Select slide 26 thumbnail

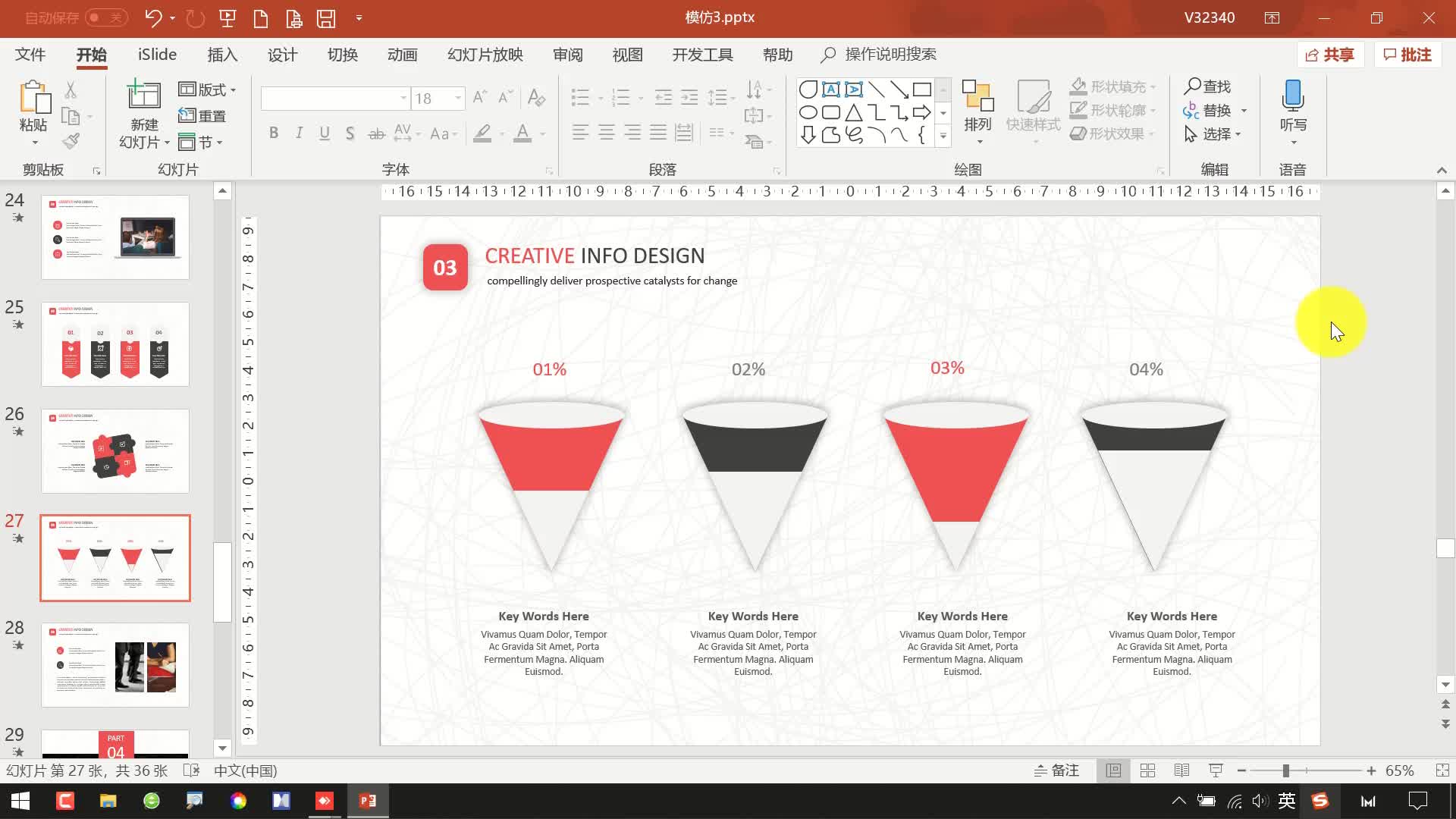pos(115,451)
